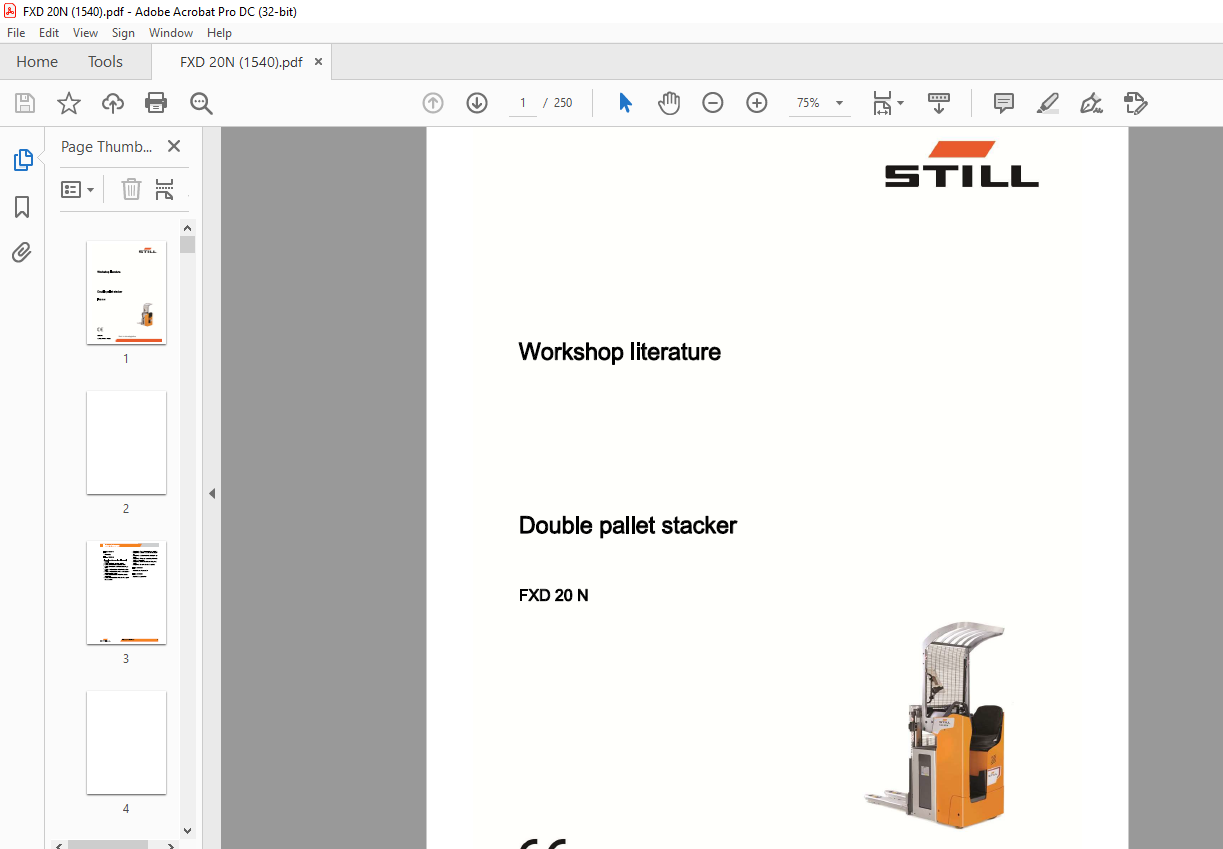The height and width of the screenshot is (849, 1223).
Task: Delete selected page with the trash icon
Action: (131, 189)
